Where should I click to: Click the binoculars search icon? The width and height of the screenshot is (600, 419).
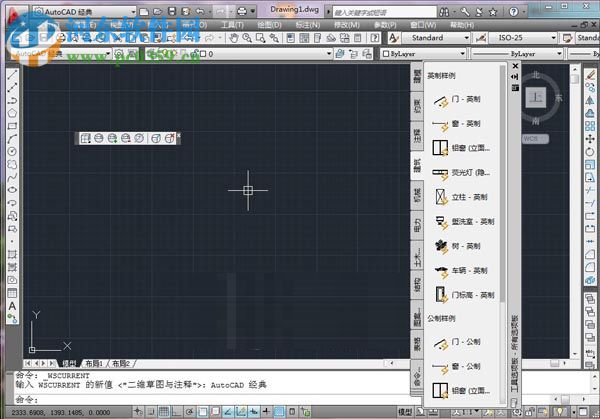tap(444, 12)
